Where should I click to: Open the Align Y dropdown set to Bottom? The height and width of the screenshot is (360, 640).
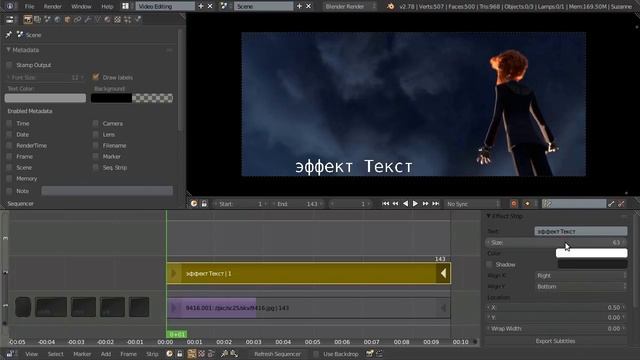580,287
